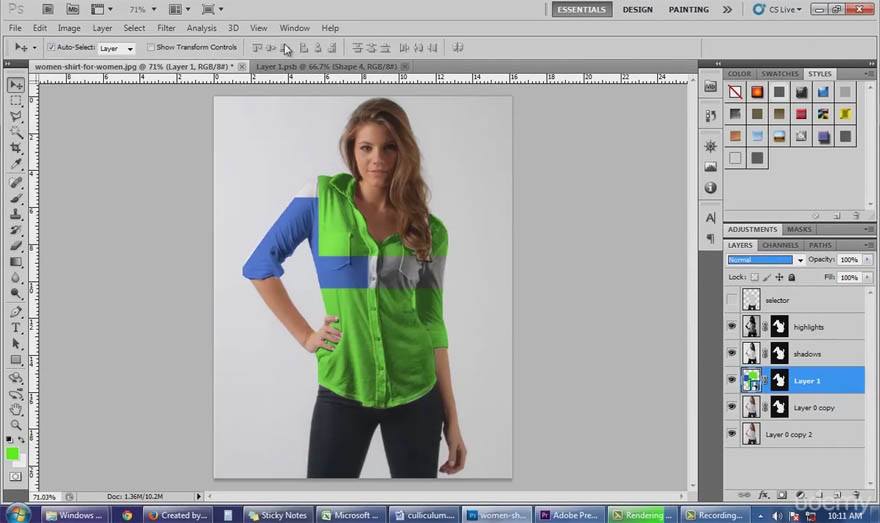Select the History Brush tool
Viewport: 880px width, 523px height.
[x=16, y=230]
